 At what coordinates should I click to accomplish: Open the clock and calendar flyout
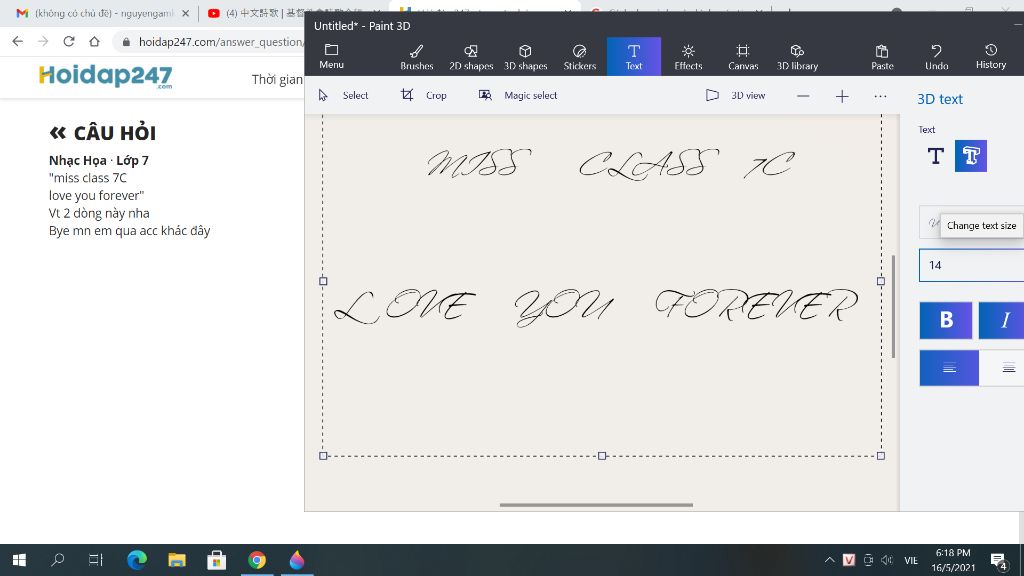(x=953, y=560)
